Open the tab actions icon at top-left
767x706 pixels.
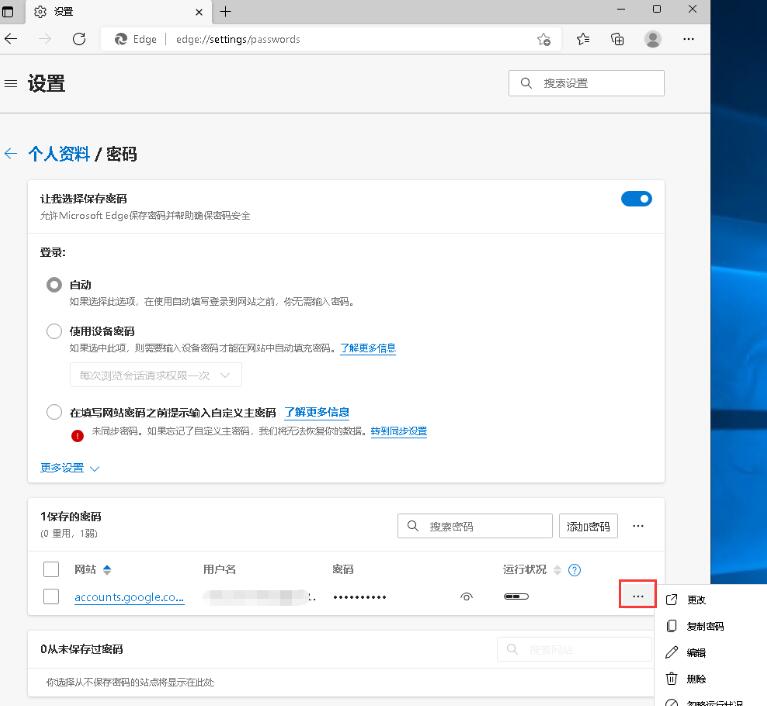[8, 11]
